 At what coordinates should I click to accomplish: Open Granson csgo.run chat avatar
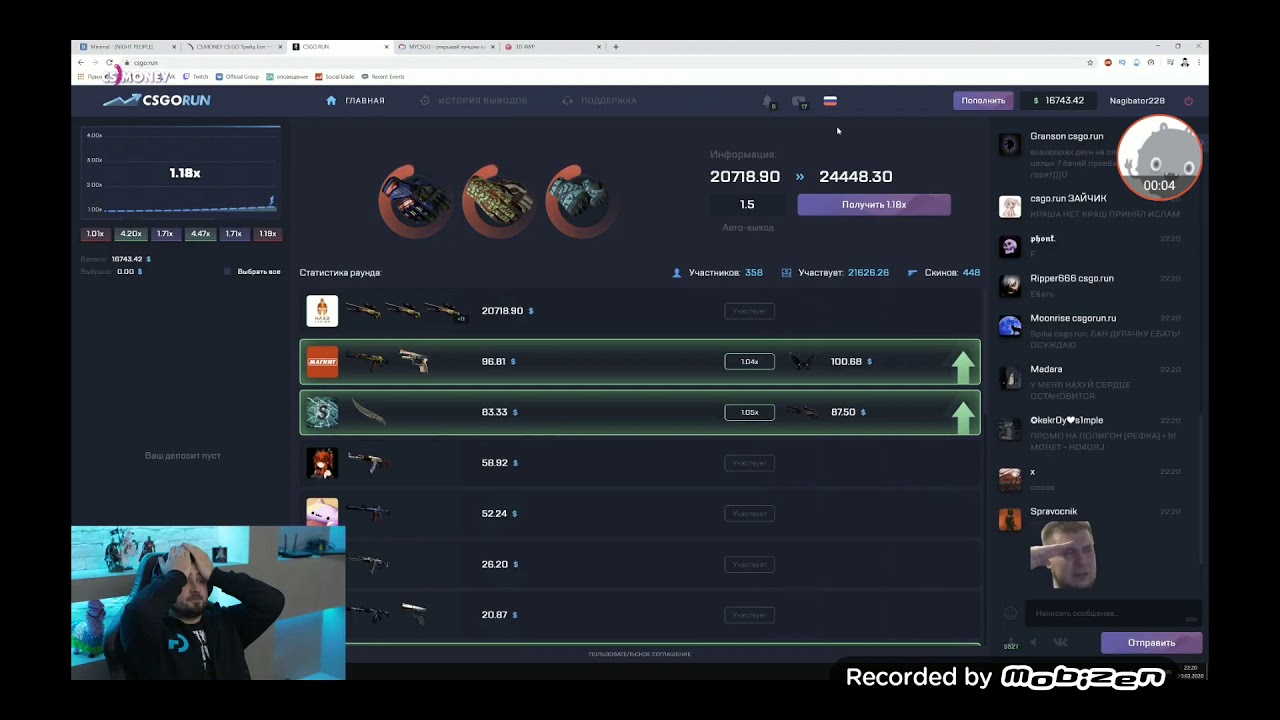tap(1010, 145)
